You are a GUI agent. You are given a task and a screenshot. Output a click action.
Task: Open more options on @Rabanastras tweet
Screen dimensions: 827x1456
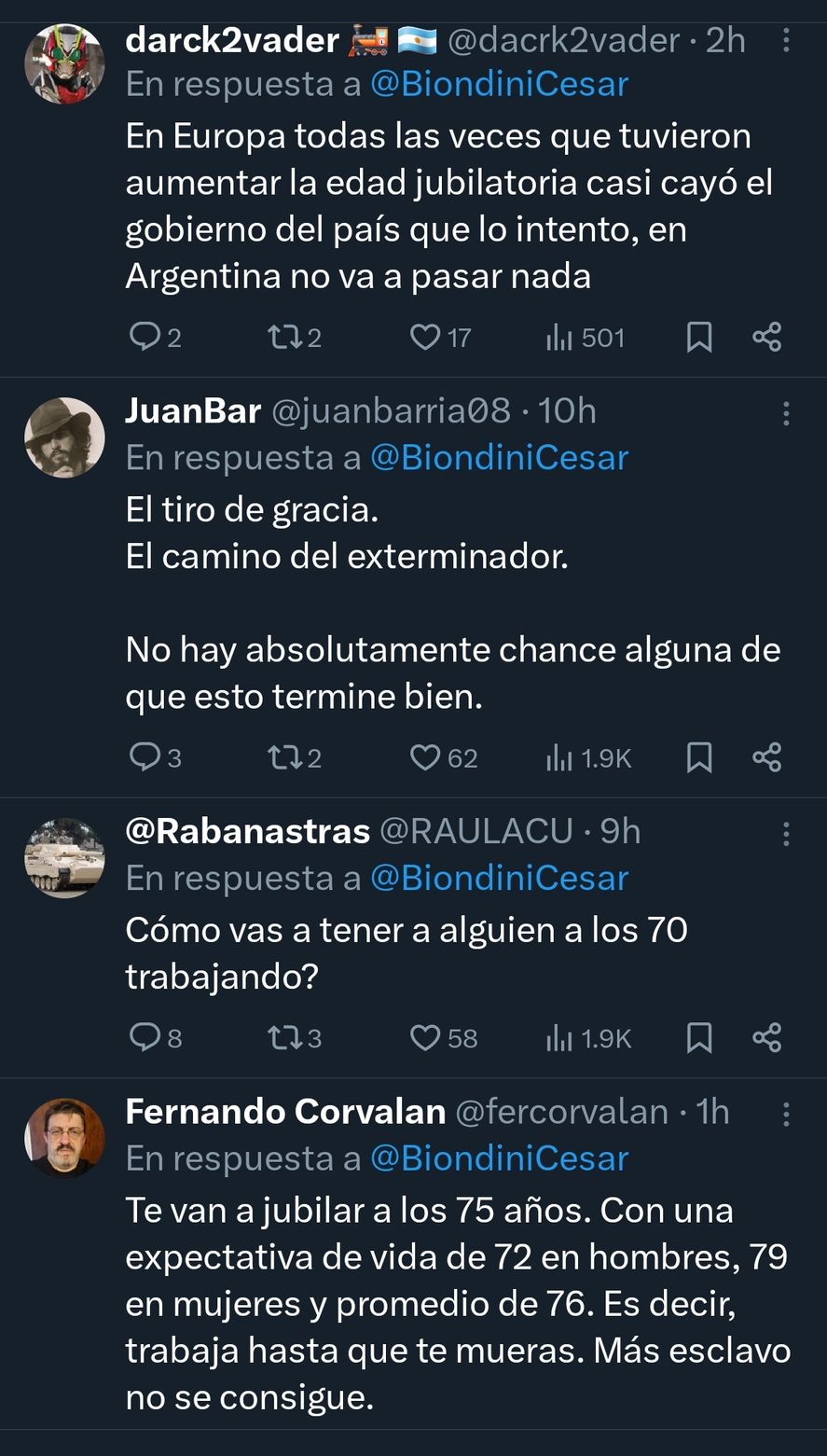click(x=786, y=833)
